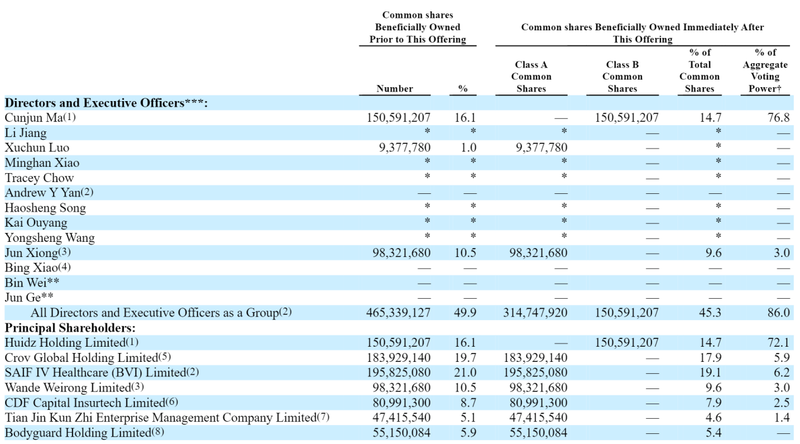The height and width of the screenshot is (444, 800).
Task: Click the 7.9 total percentage for CDF Capital
Action: tap(713, 403)
